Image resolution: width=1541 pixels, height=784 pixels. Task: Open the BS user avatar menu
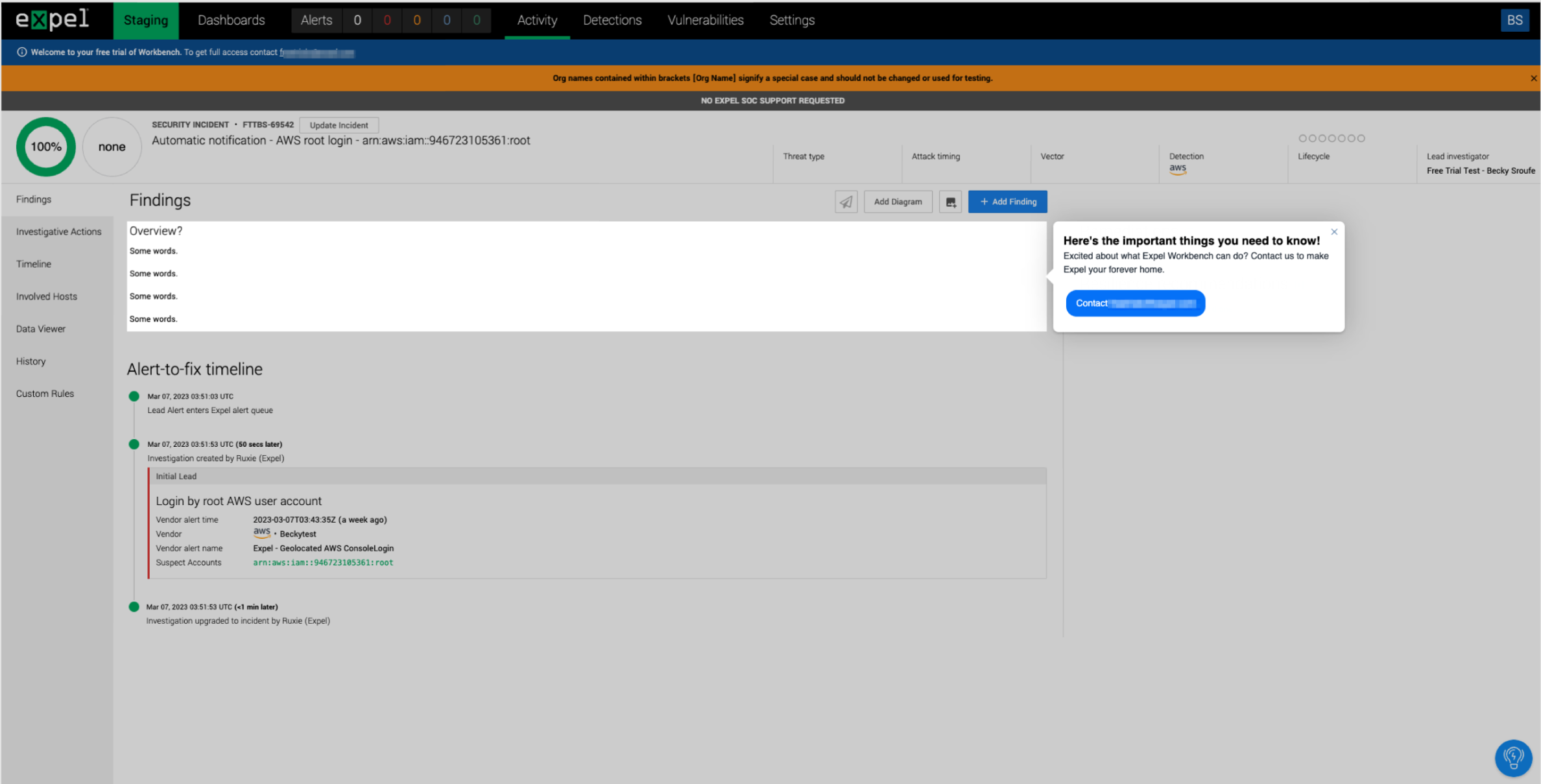(x=1514, y=20)
